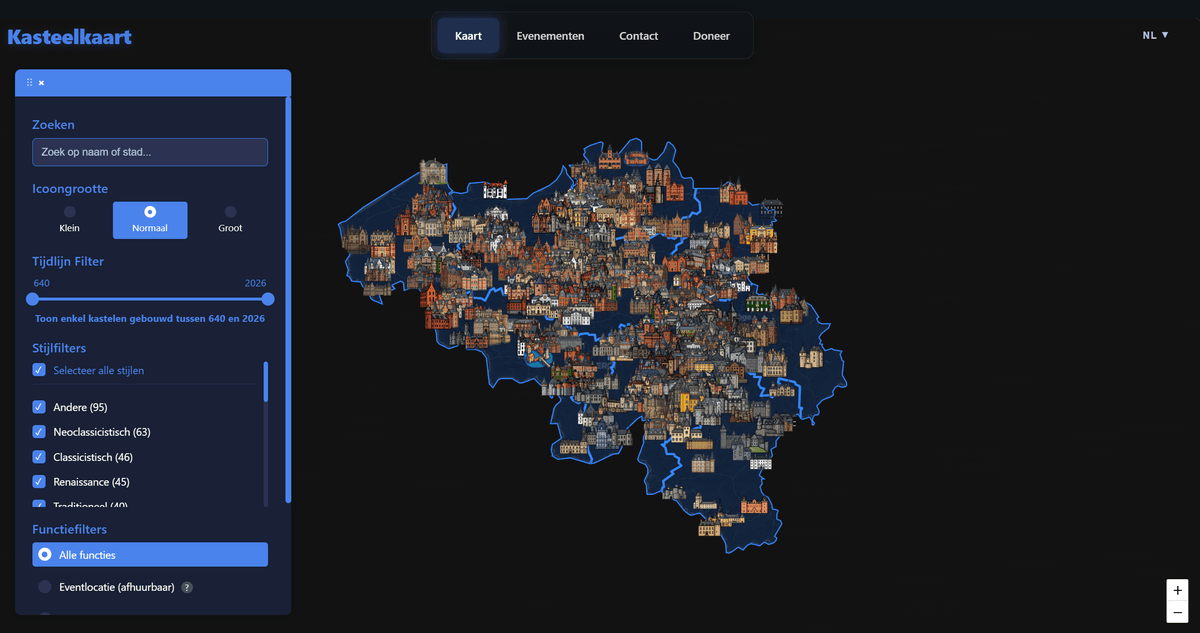Click the castle search input field
This screenshot has width=1200, height=633.
coord(150,152)
